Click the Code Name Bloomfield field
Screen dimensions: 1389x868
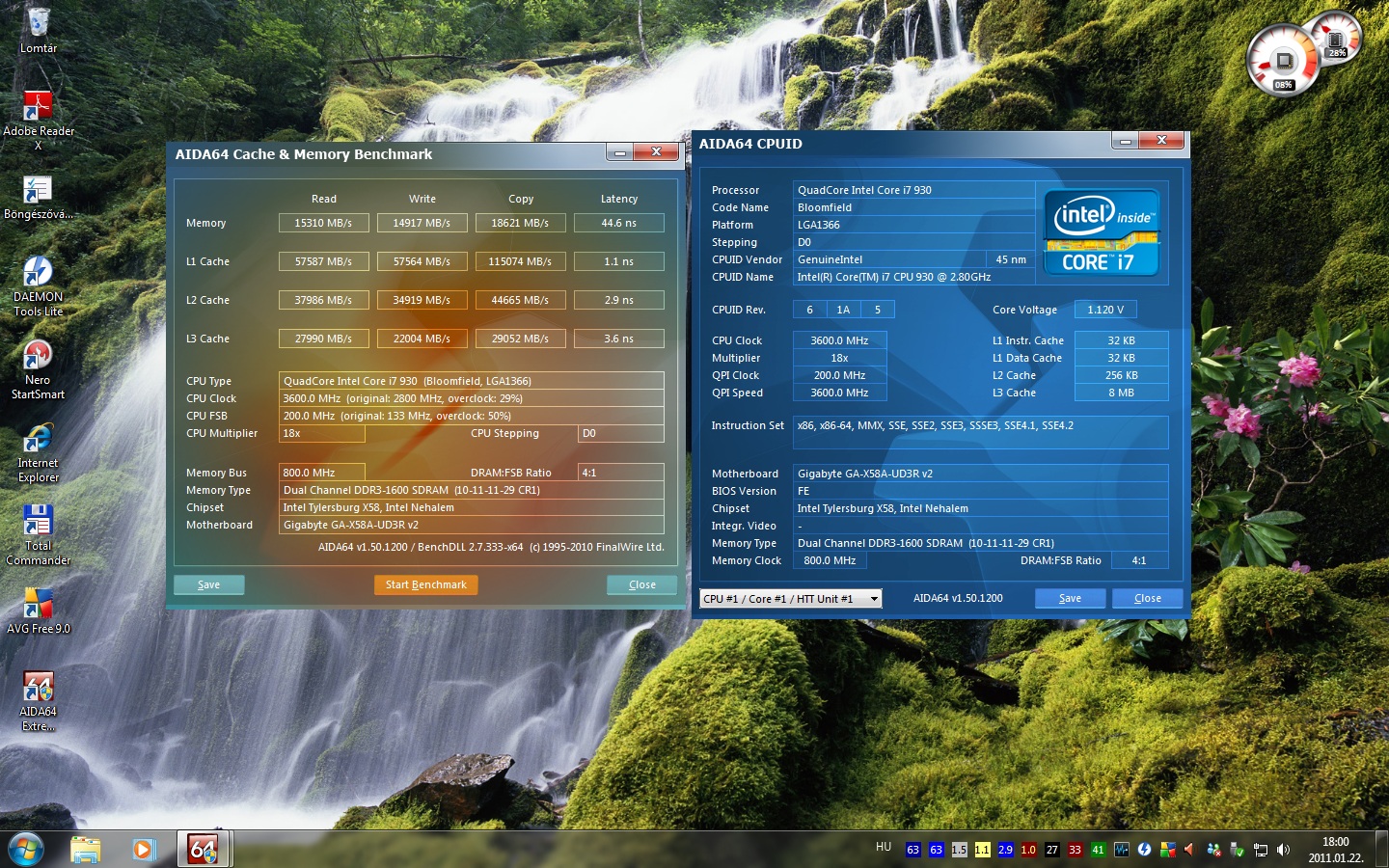coord(913,207)
